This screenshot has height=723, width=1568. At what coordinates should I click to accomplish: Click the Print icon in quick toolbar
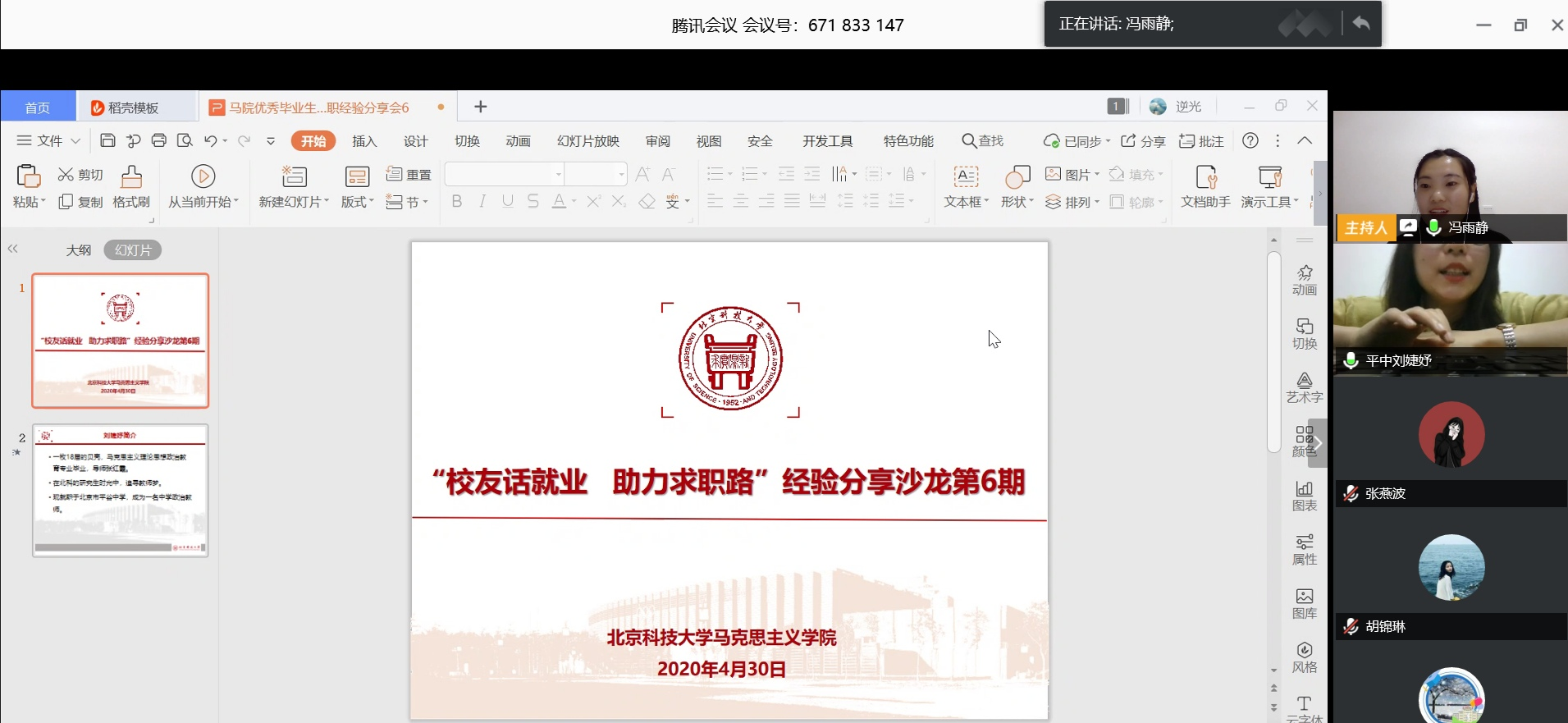(159, 140)
